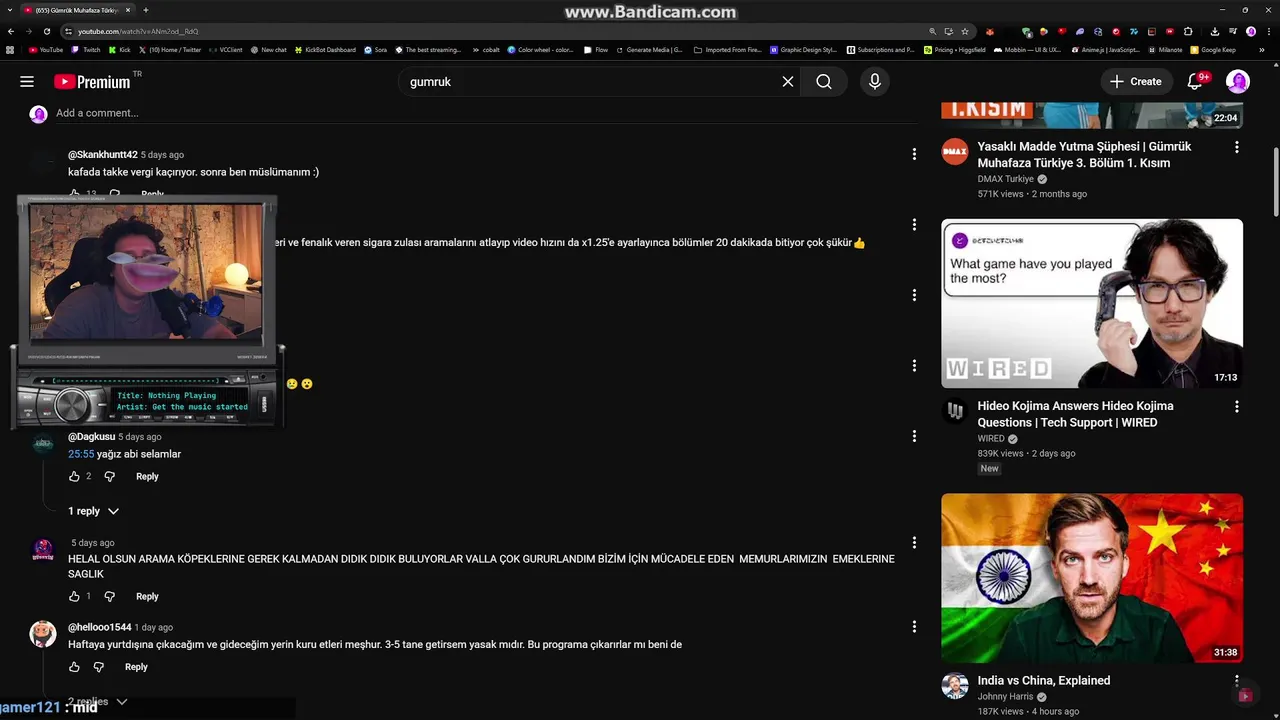The image size is (1280, 720).
Task: Open options for Hideo Kojima video
Action: [x=1237, y=407]
